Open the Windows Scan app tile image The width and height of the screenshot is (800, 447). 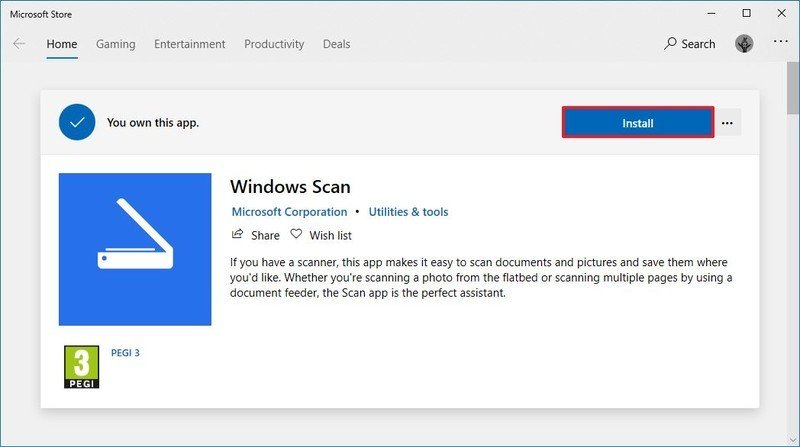[x=135, y=249]
